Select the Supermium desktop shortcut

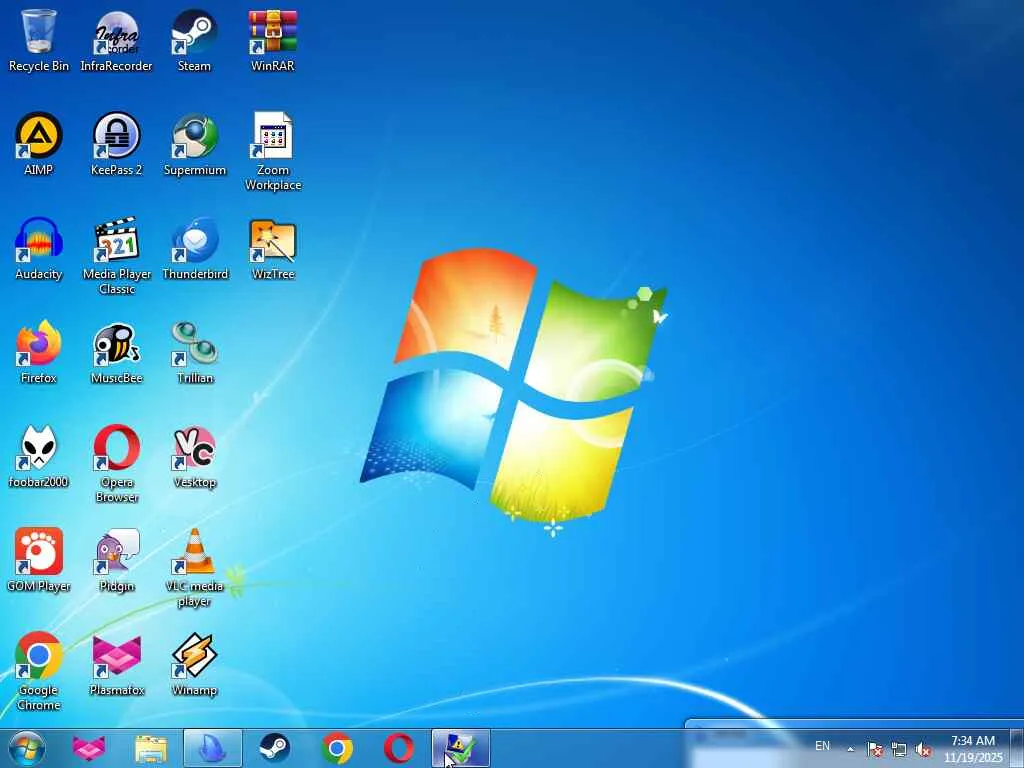[x=195, y=144]
